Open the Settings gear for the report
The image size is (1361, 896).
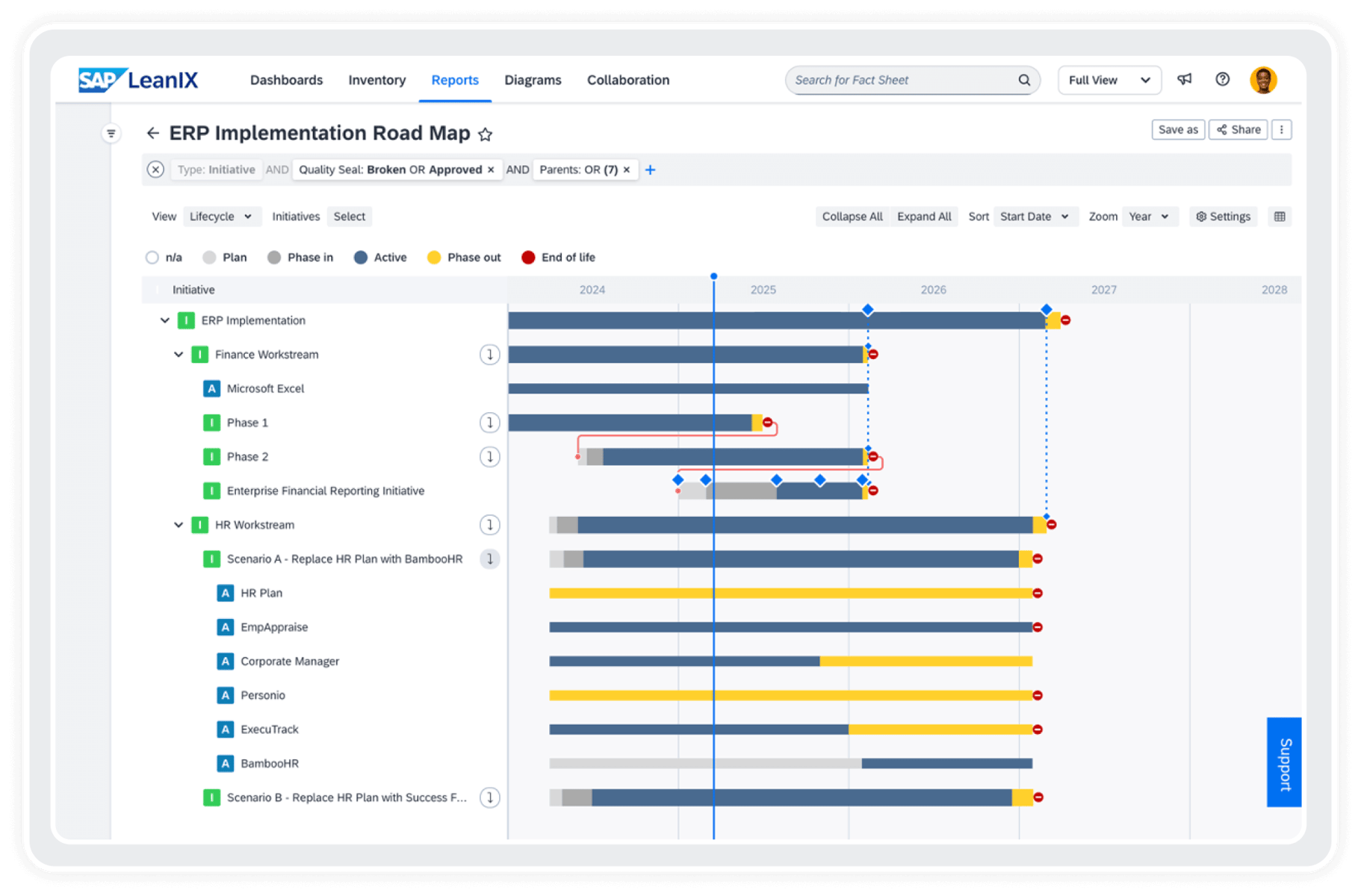(x=1223, y=217)
